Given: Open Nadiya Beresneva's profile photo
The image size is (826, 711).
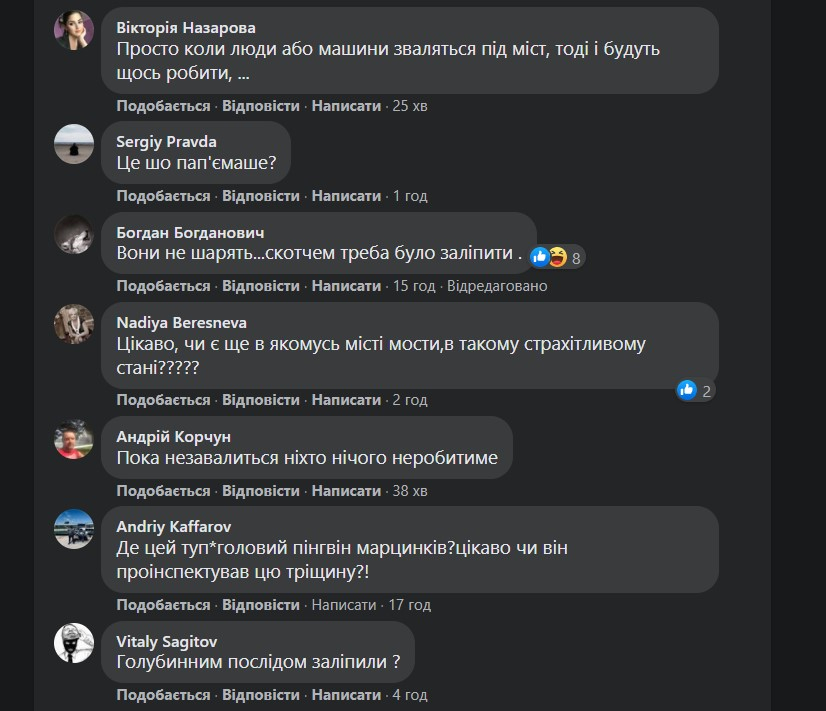Looking at the screenshot, I should [74, 324].
